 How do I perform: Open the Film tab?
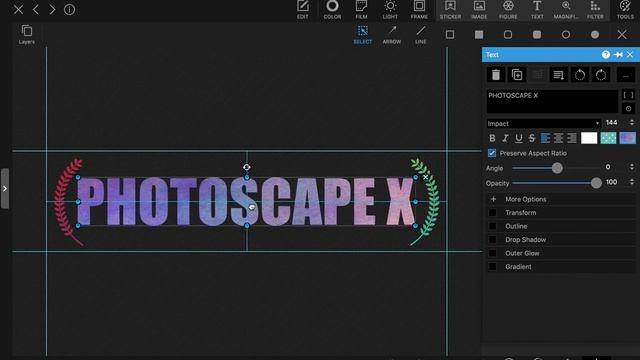coord(361,9)
